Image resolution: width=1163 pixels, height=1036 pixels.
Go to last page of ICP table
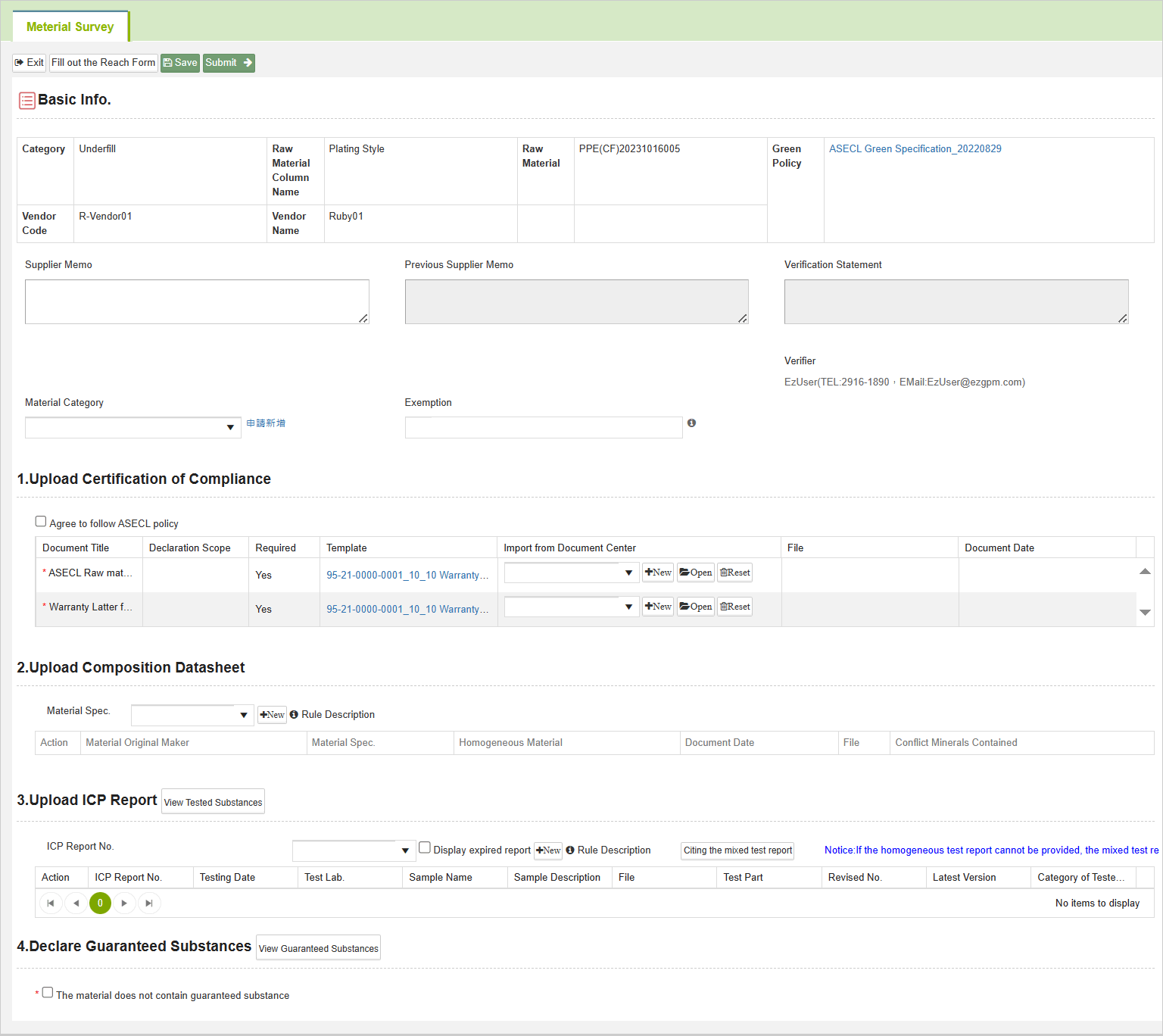point(149,903)
